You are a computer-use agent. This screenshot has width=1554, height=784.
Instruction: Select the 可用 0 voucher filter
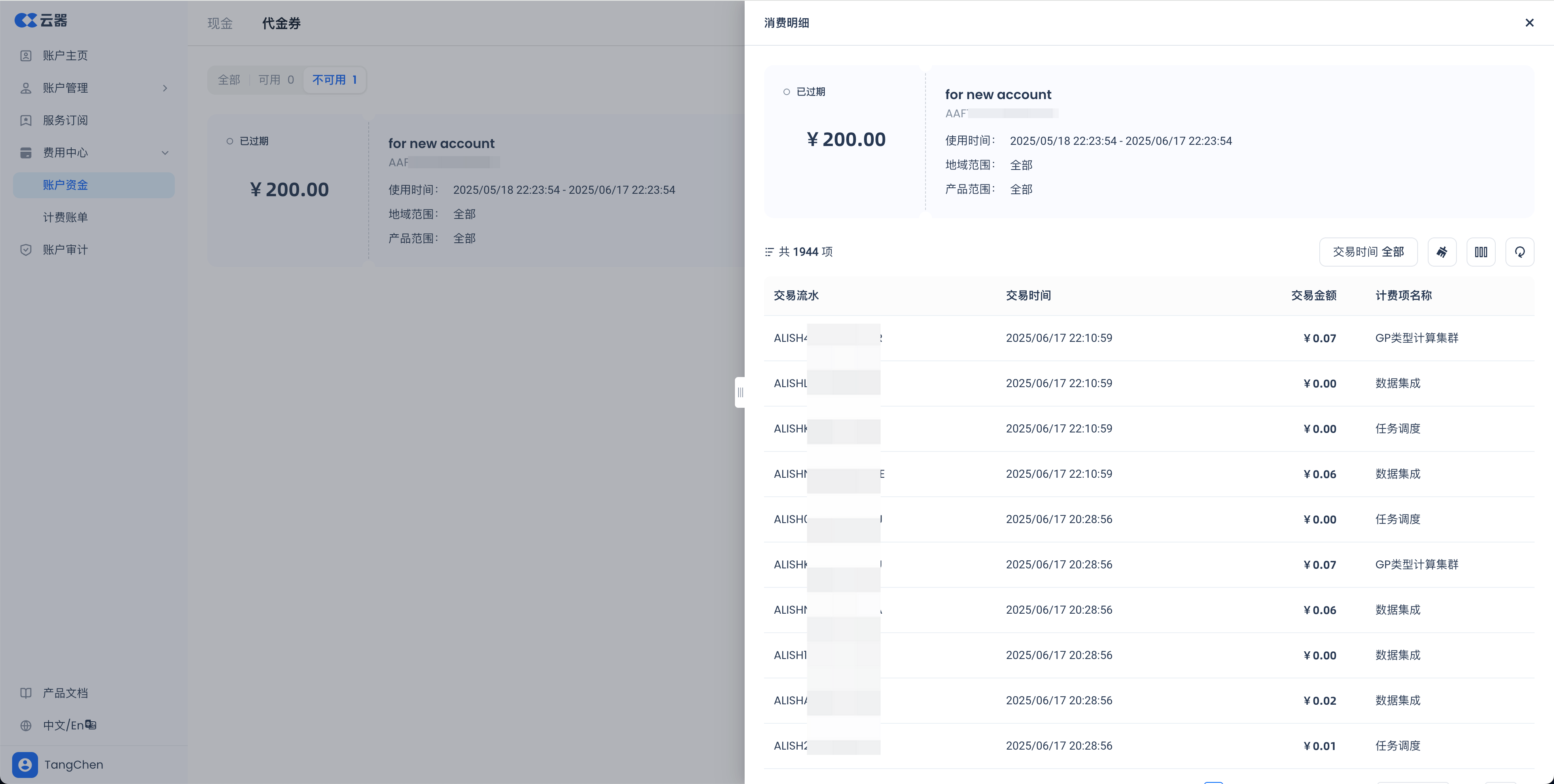pos(276,80)
